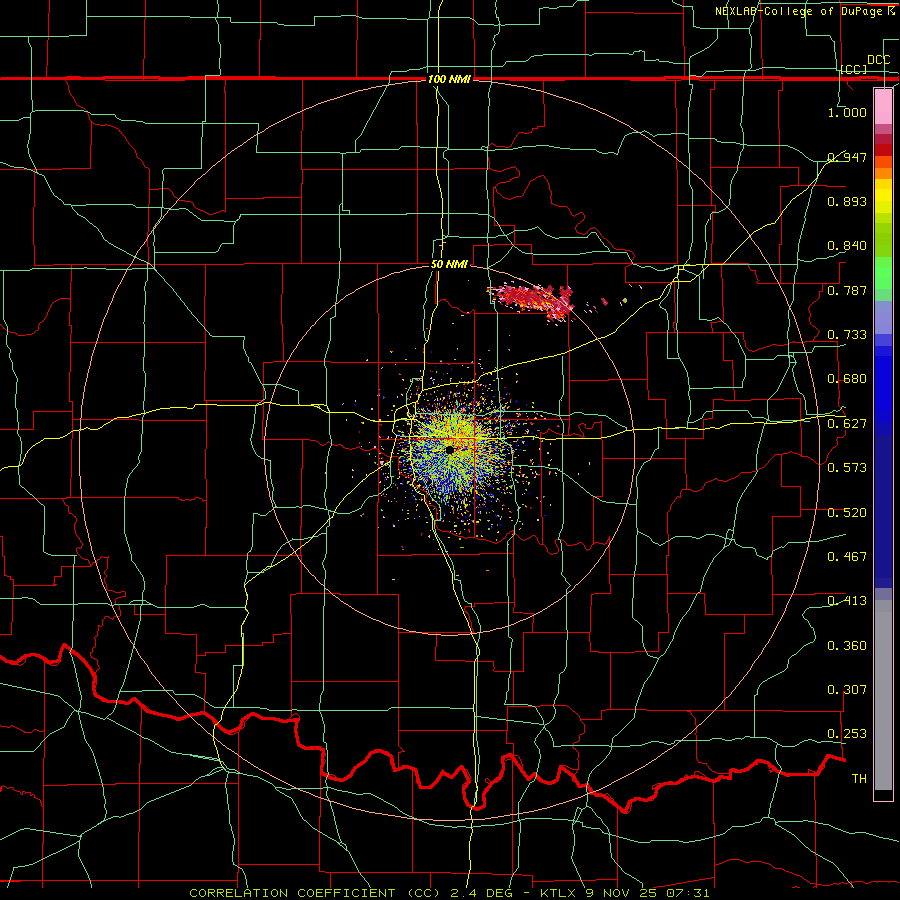Click the 0.467 legend value
This screenshot has width=900, height=900.
click(847, 557)
